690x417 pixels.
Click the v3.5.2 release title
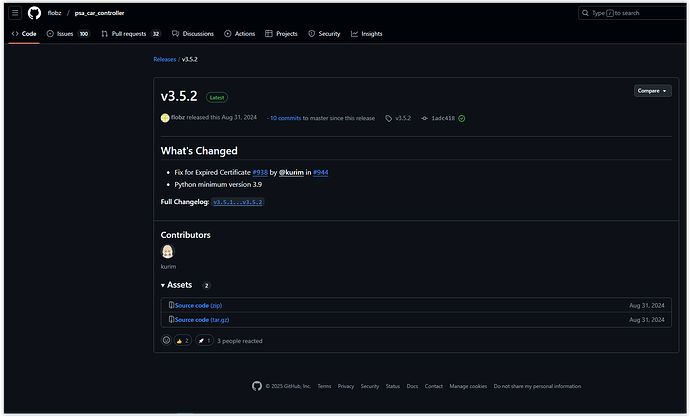(x=179, y=96)
